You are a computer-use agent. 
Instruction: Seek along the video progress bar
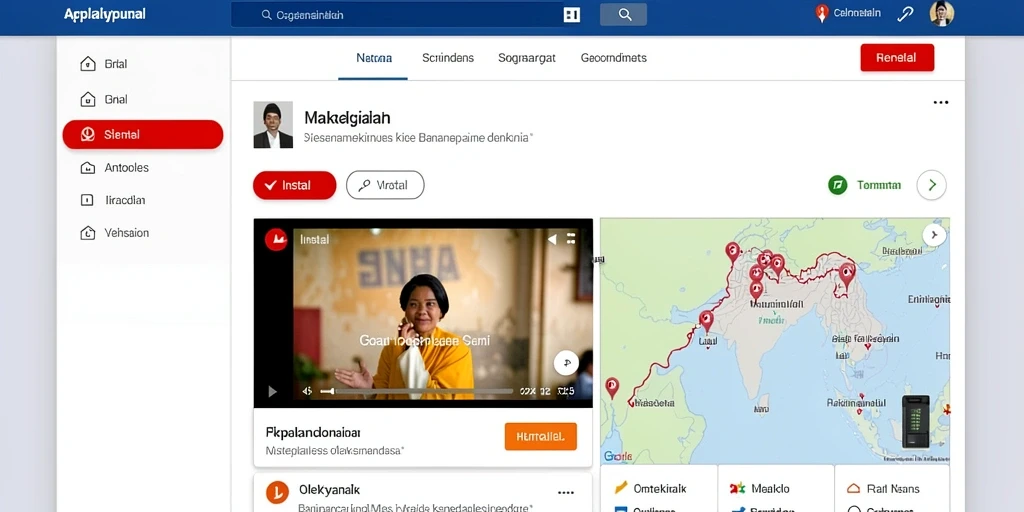pyautogui.click(x=417, y=391)
